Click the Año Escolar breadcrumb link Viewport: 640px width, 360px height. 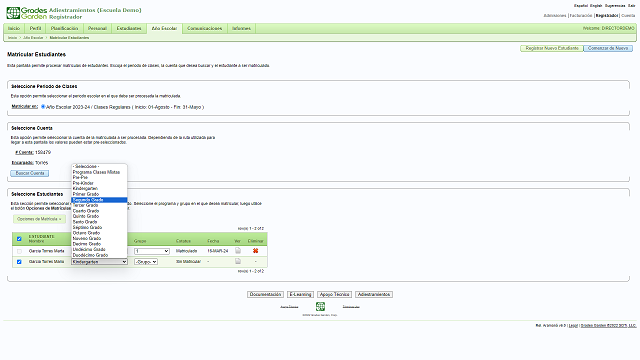pyautogui.click(x=33, y=38)
